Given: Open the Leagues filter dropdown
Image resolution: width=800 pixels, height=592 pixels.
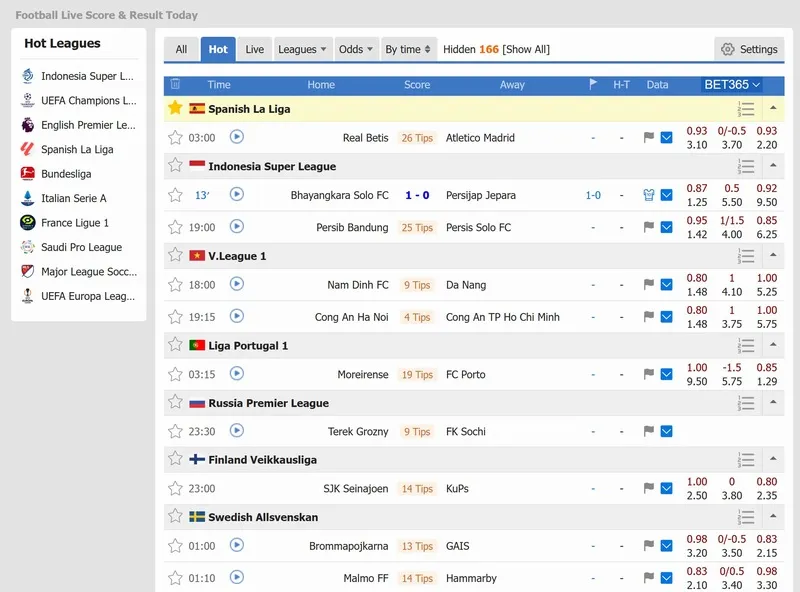Looking at the screenshot, I should point(301,49).
